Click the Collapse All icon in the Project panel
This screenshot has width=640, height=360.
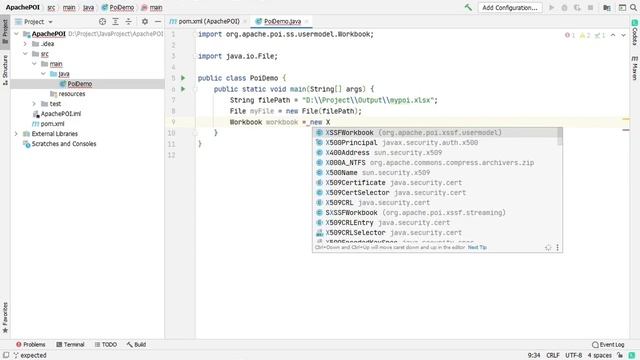pos(129,22)
